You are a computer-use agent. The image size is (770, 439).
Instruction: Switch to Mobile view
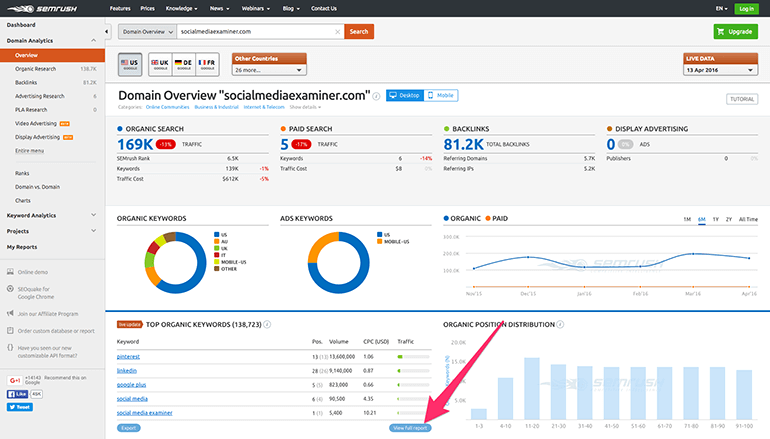click(441, 95)
